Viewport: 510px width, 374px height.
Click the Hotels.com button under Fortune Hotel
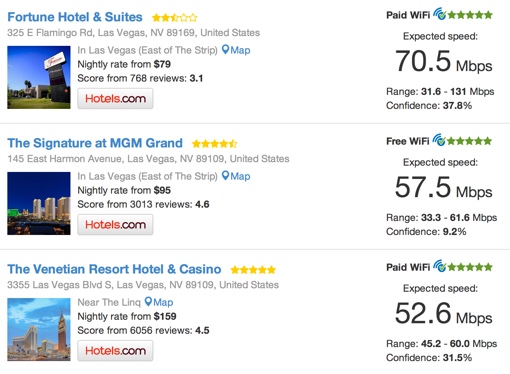(115, 99)
